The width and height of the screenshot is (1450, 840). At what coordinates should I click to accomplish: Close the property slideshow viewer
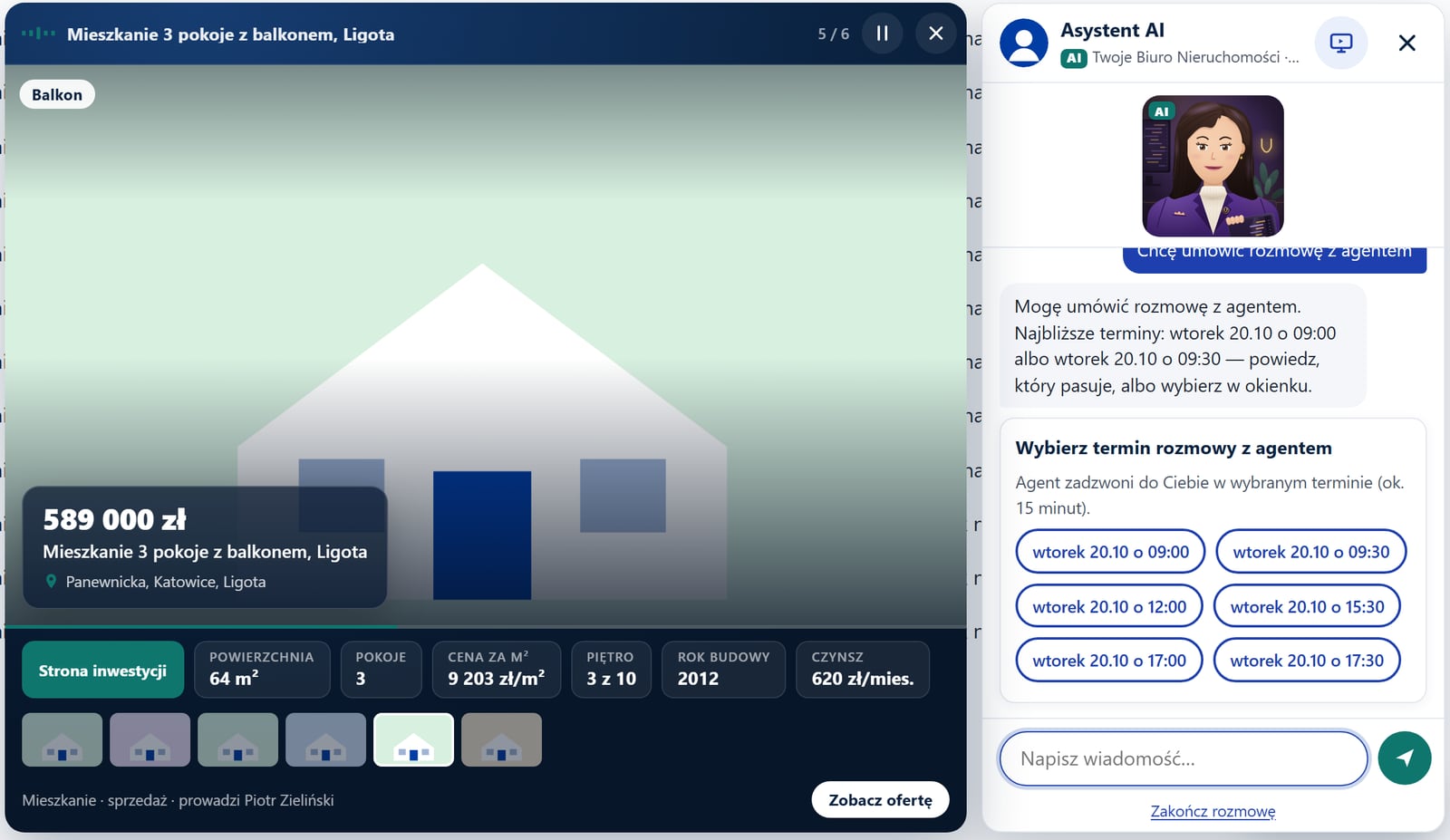tap(936, 34)
